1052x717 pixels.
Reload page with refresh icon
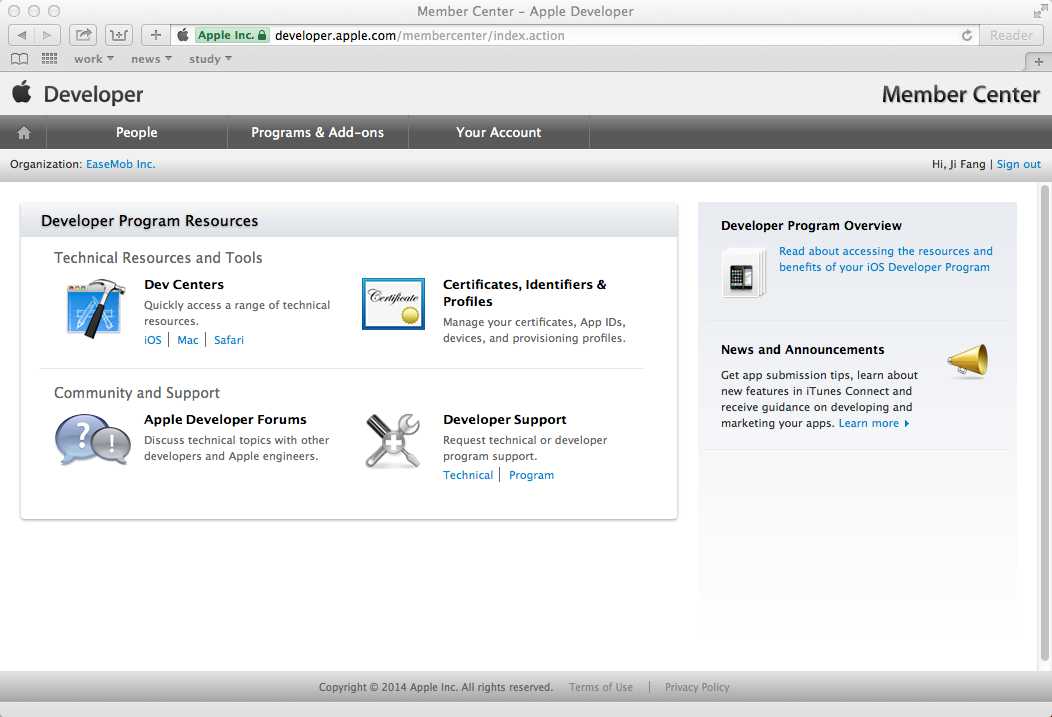pos(966,35)
